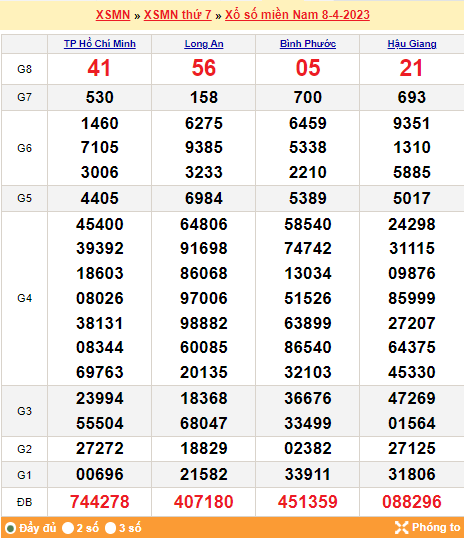Open the XSMN breadcrumb link
This screenshot has width=464, height=540.
pyautogui.click(x=113, y=15)
